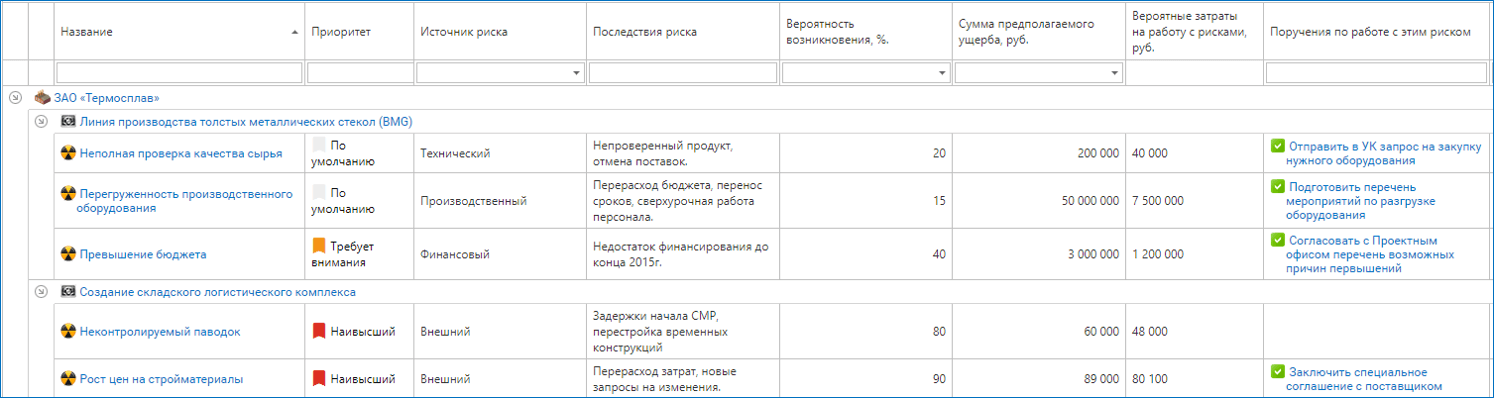
Task: Collapse the ЗАО «Термосплав» group
Action: 14,98
